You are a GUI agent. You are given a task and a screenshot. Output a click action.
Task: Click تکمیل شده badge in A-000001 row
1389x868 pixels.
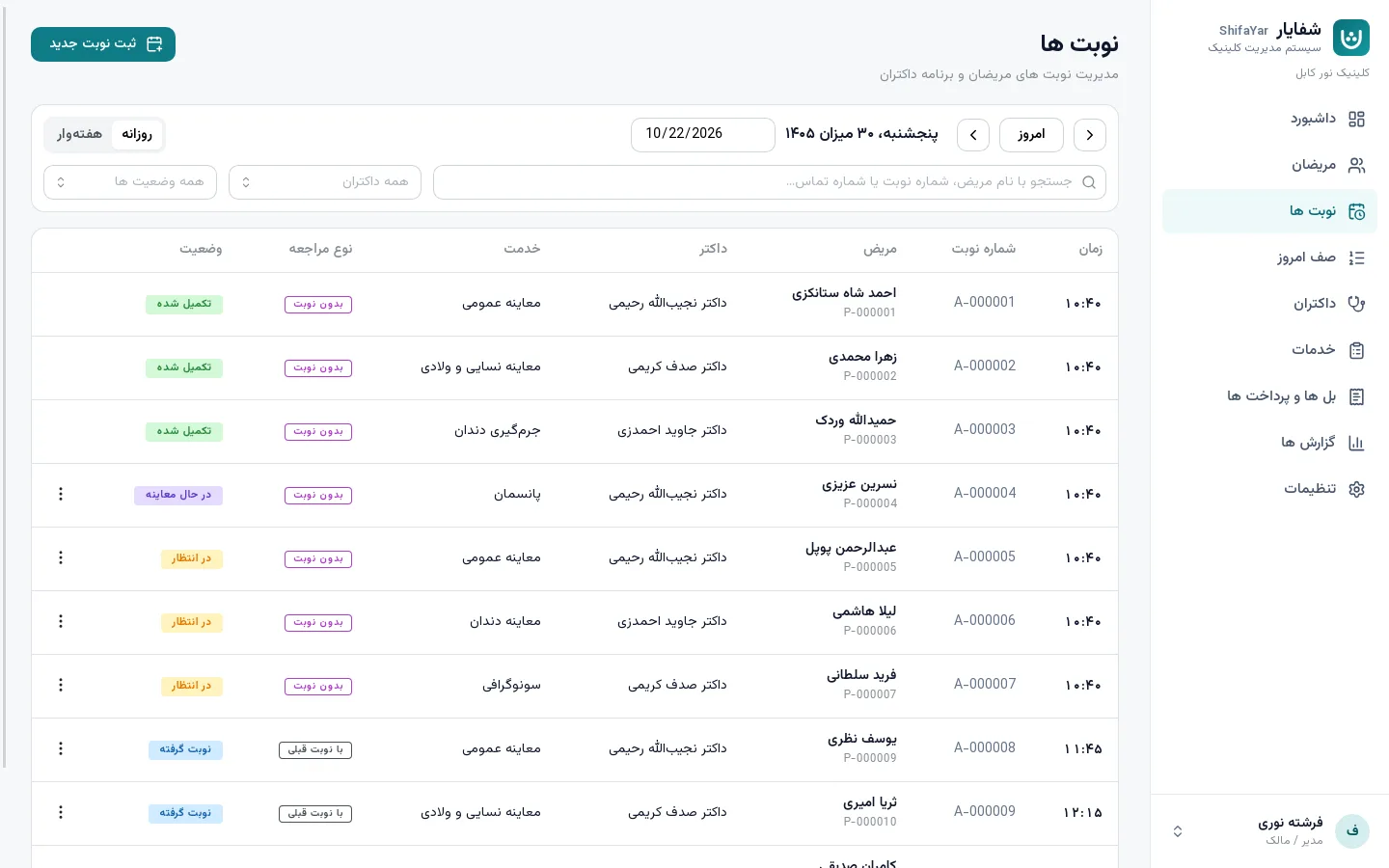[184, 305]
